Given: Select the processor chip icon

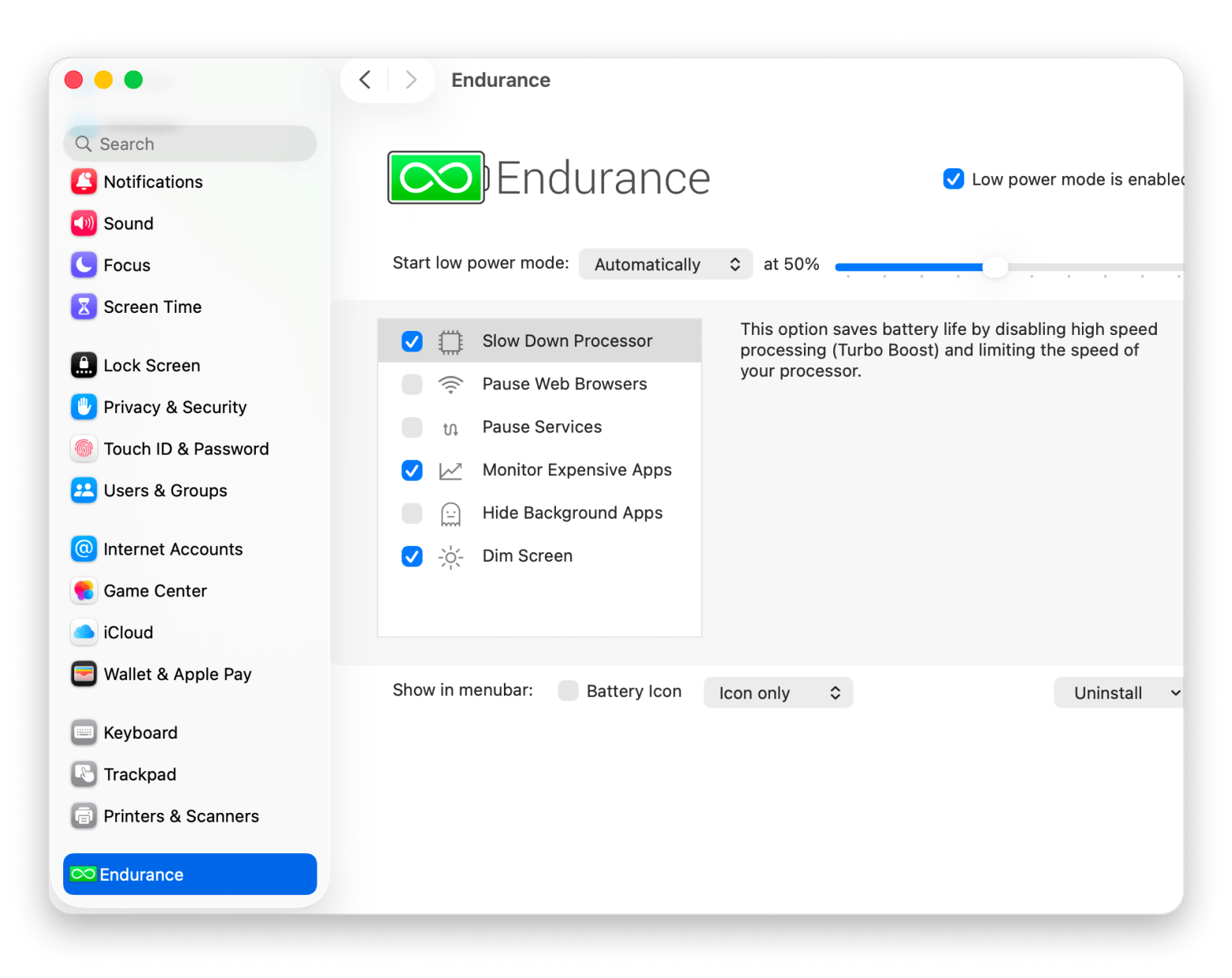Looking at the screenshot, I should [450, 340].
